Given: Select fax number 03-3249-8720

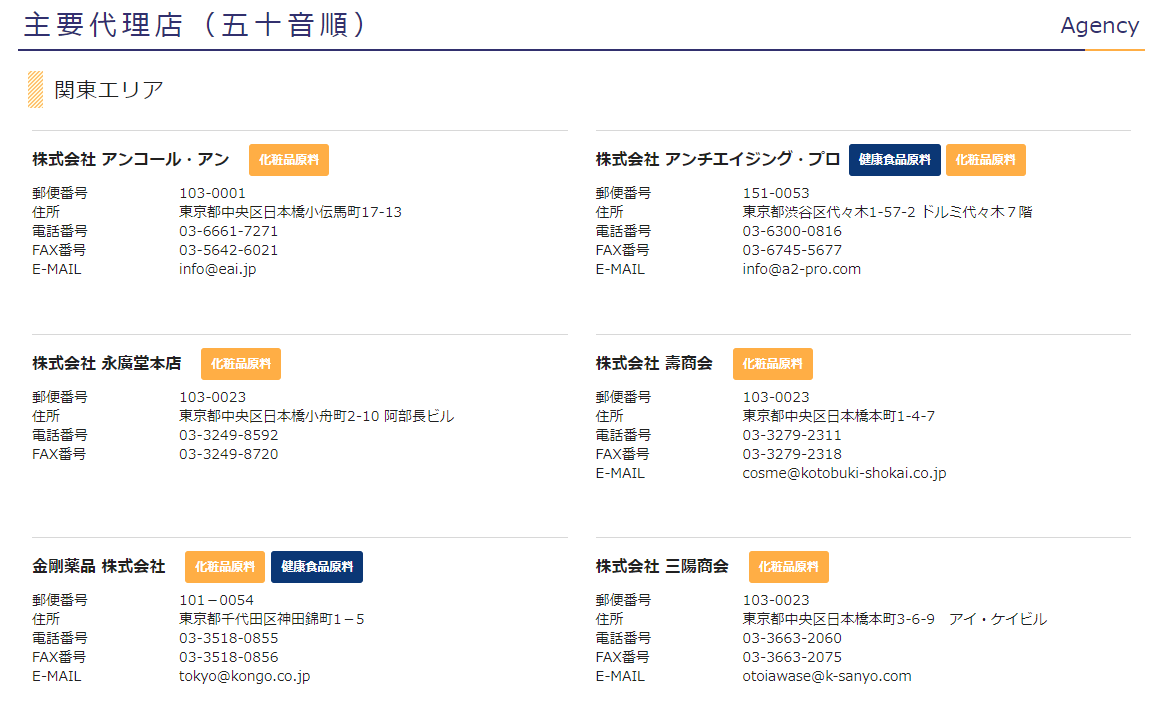Looking at the screenshot, I should click(x=229, y=454).
